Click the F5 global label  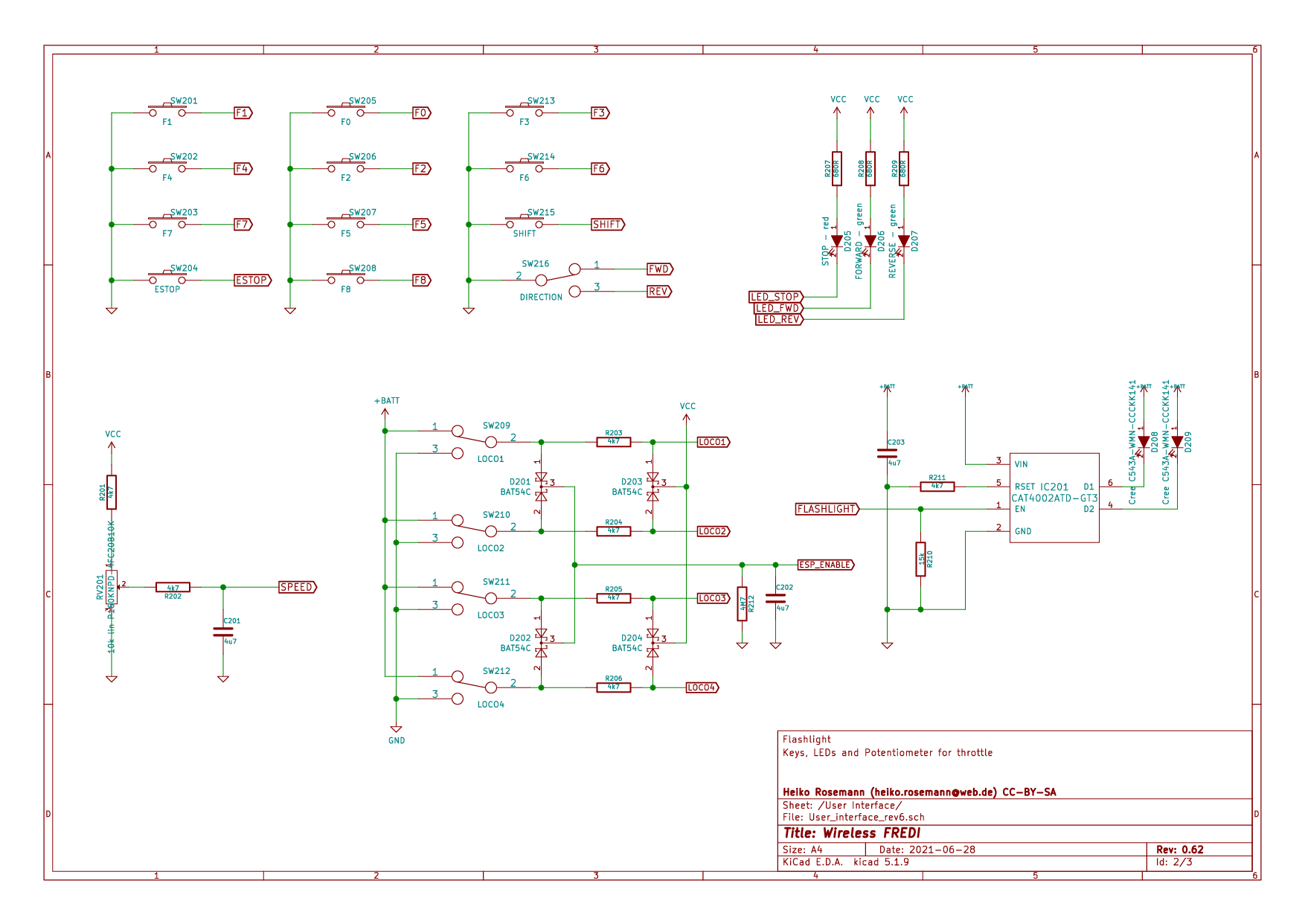(x=422, y=225)
